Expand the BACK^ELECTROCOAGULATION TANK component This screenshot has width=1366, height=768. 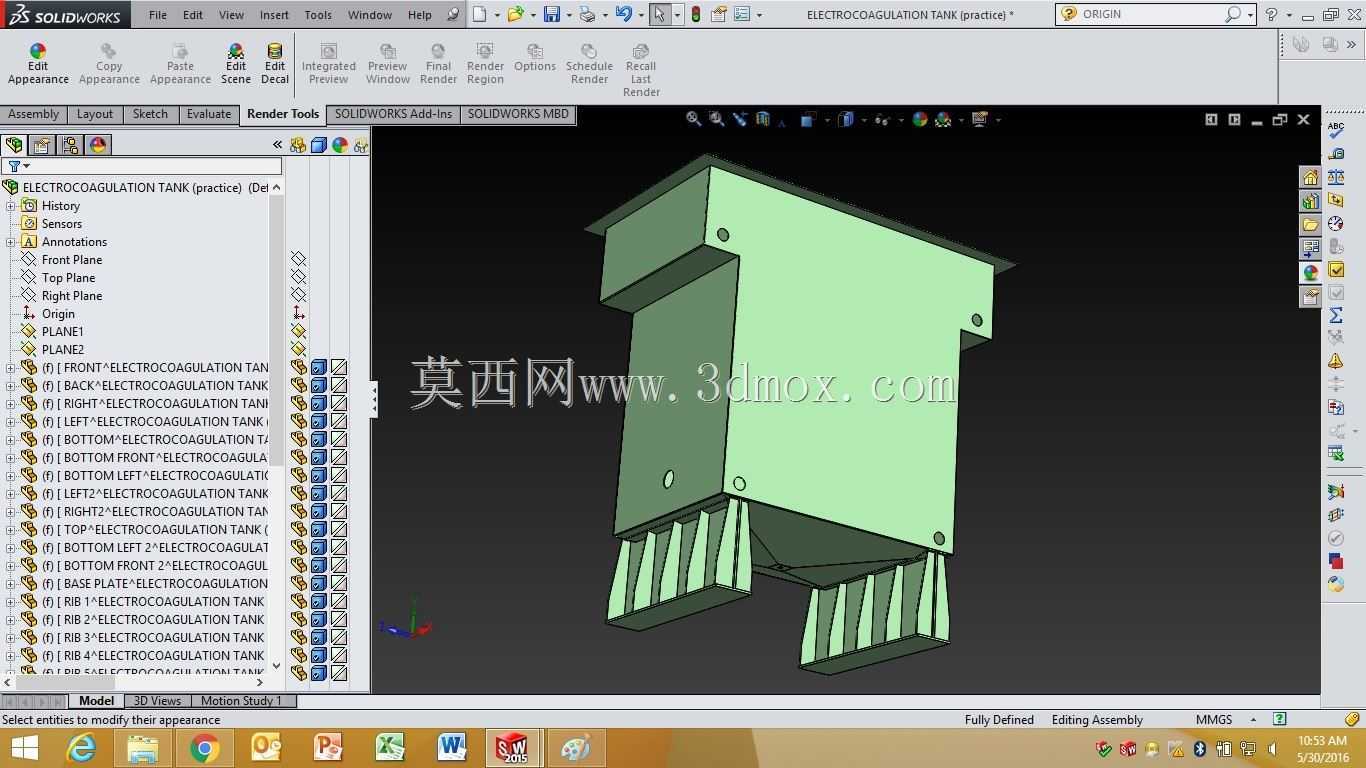pyautogui.click(x=11, y=386)
